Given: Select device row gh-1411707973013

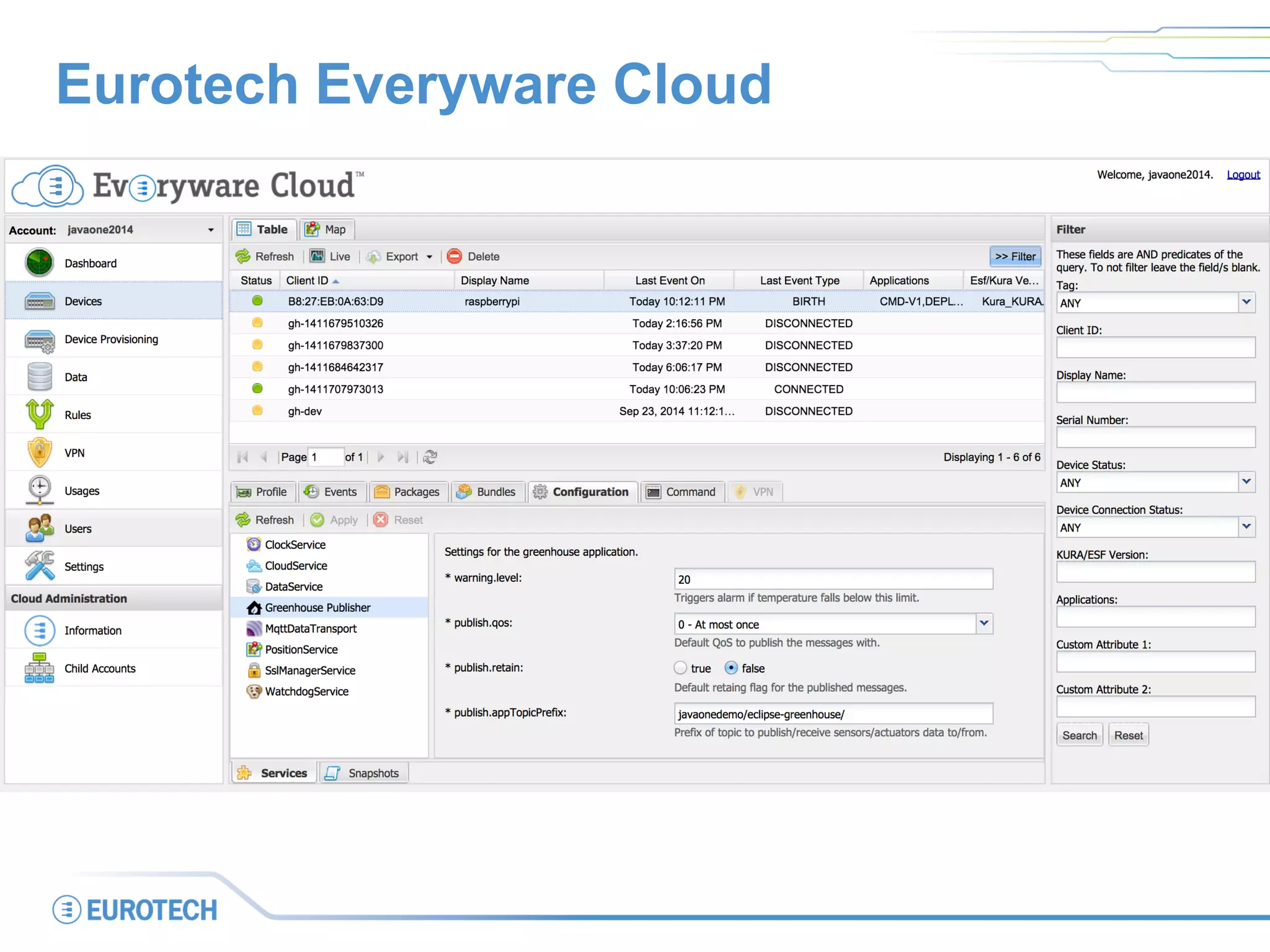Looking at the screenshot, I should [637, 389].
